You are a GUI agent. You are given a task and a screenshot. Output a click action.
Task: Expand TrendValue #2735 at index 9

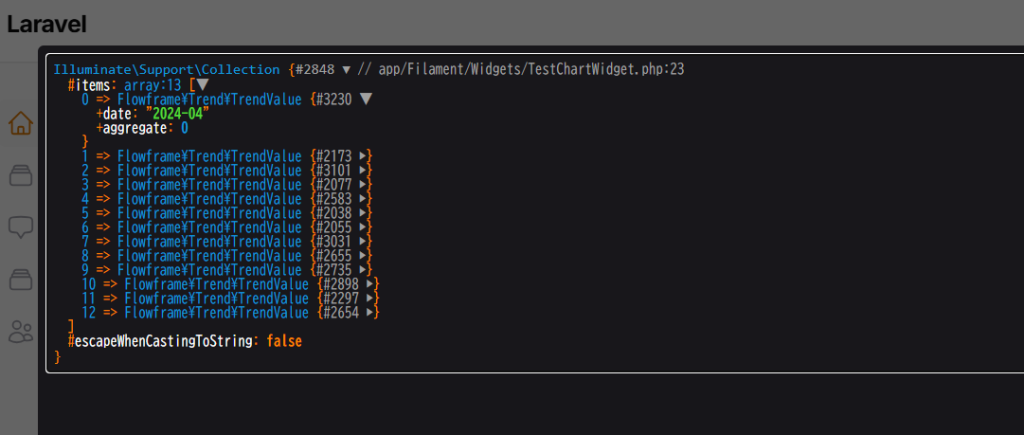pos(366,270)
